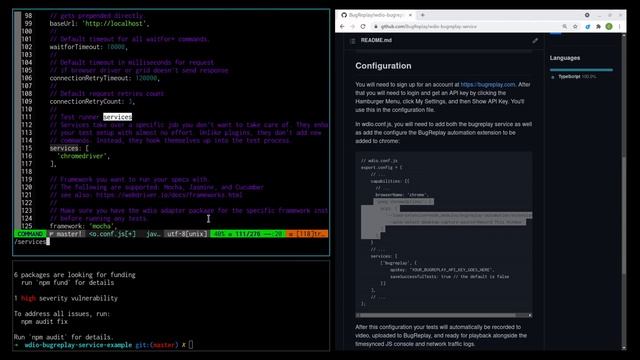Click the git:(master) text in terminal prompt

coord(157,345)
